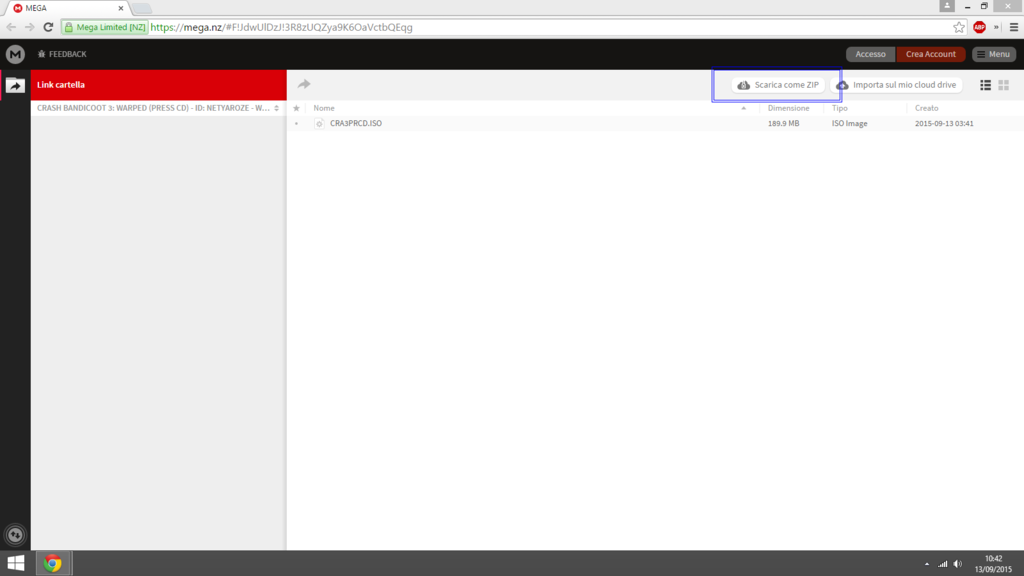Click the transfers icon at sidebar bottom
This screenshot has height=576, width=1024.
point(15,535)
